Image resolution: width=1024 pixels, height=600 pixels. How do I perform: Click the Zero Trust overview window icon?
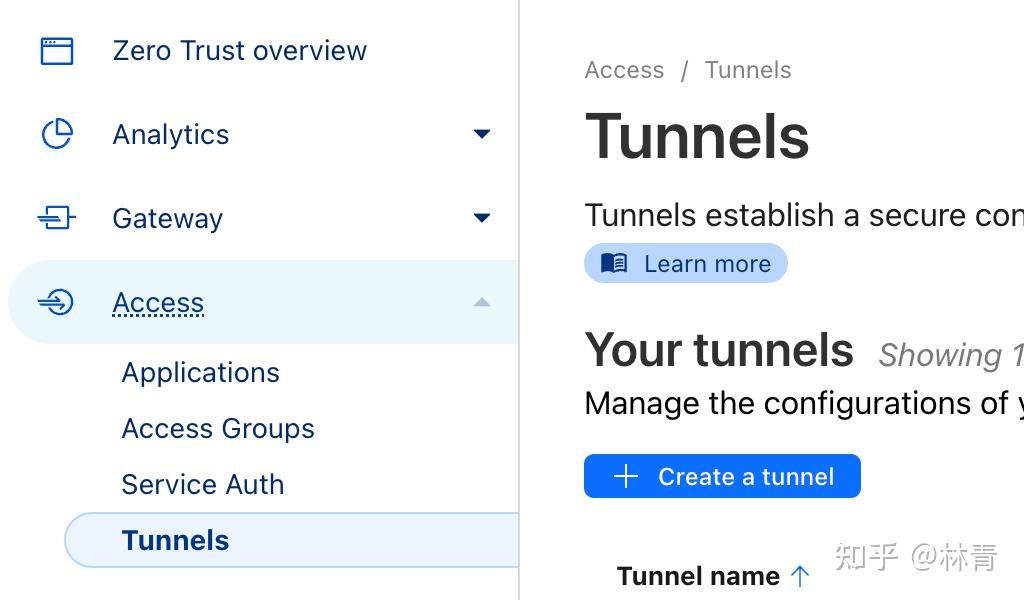57,51
